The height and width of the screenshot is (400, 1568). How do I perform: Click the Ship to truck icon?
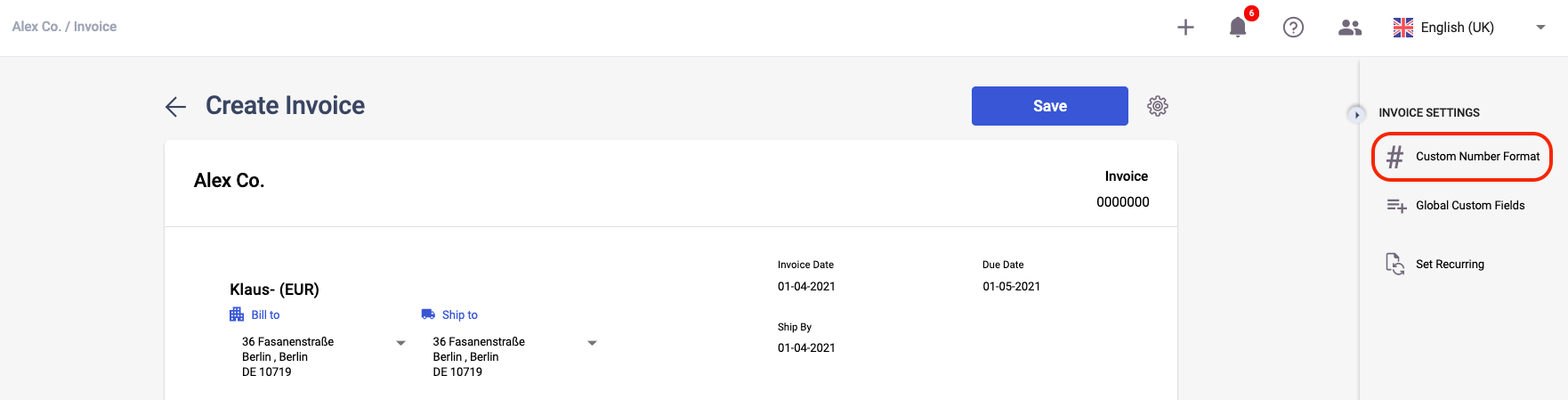[428, 314]
